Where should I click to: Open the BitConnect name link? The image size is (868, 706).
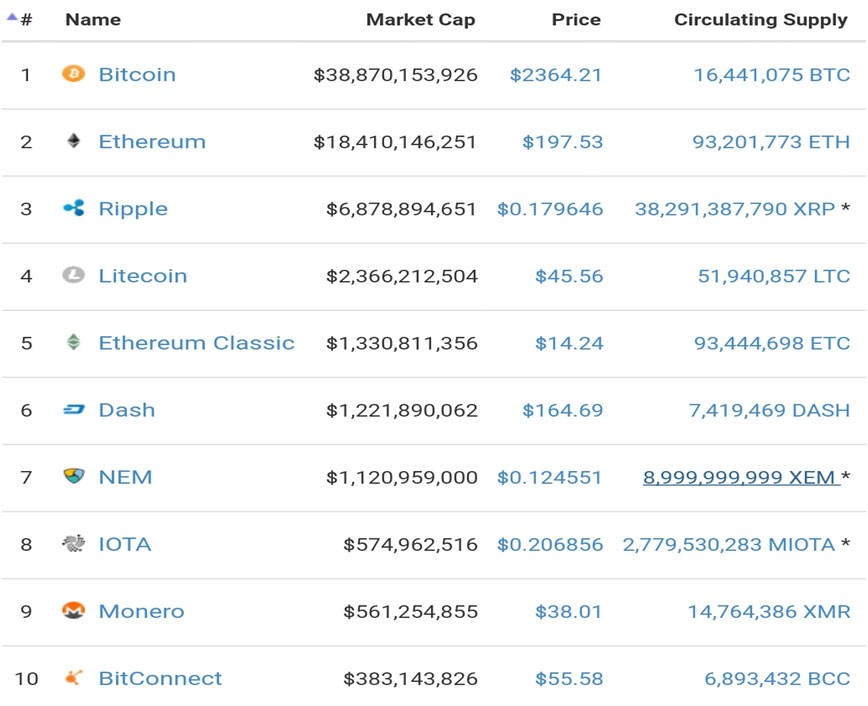160,678
